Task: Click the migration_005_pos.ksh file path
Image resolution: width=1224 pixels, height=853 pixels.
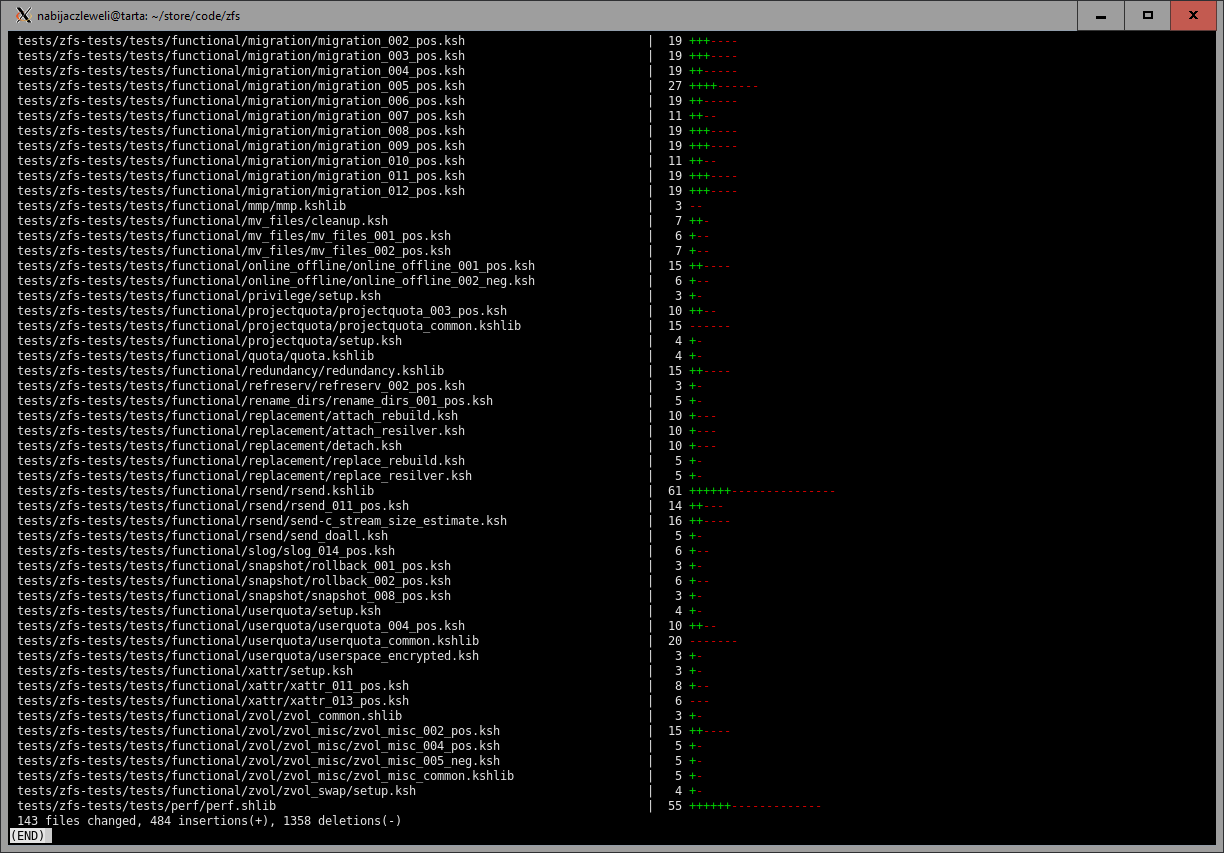Action: 241,86
